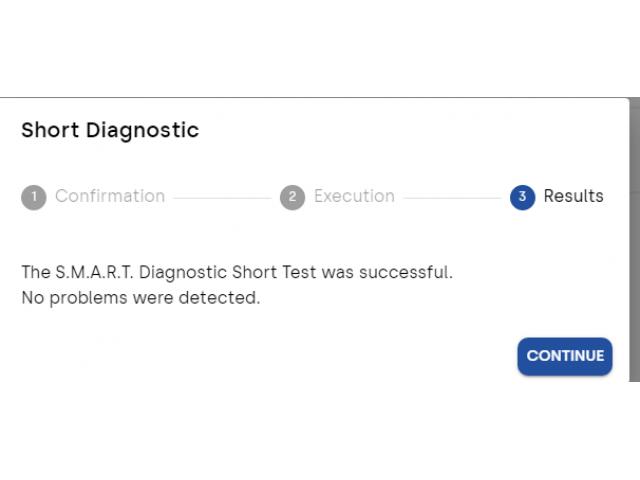Viewport: 640px width, 480px height.
Task: Select the blue step 3 circle
Action: [x=522, y=197]
